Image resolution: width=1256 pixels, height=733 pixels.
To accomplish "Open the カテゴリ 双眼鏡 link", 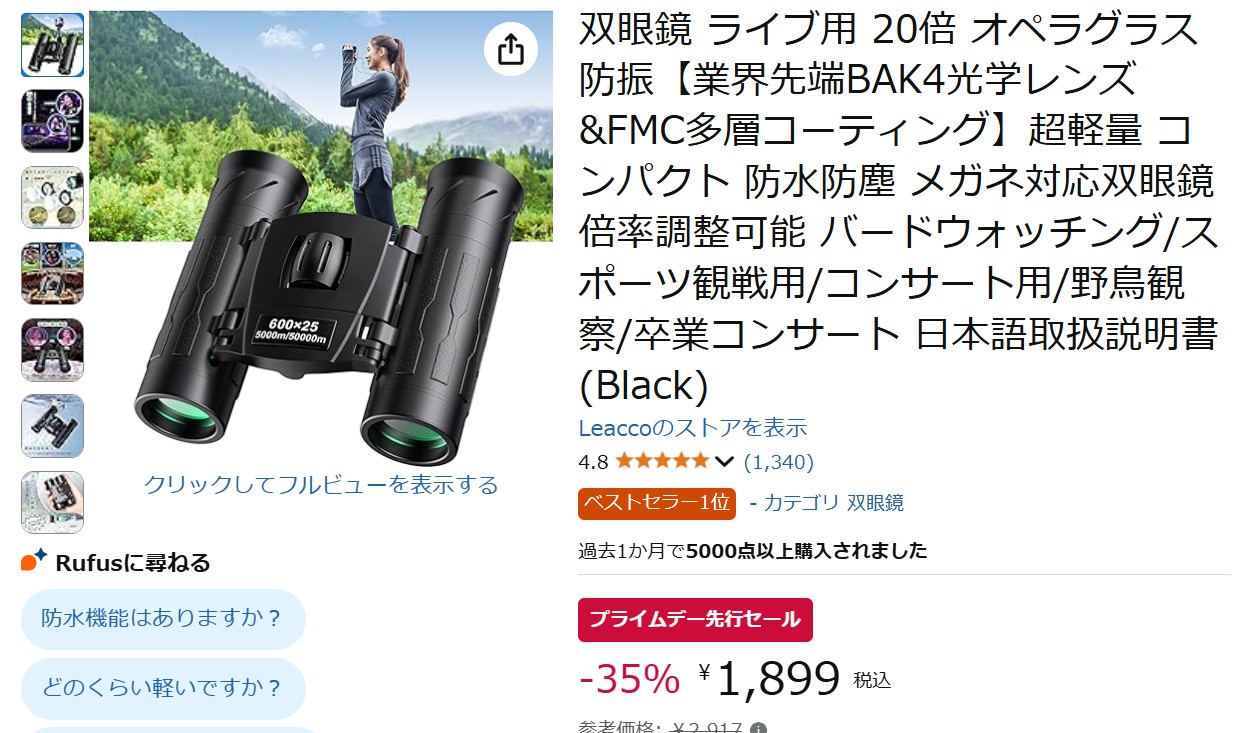I will pos(834,503).
